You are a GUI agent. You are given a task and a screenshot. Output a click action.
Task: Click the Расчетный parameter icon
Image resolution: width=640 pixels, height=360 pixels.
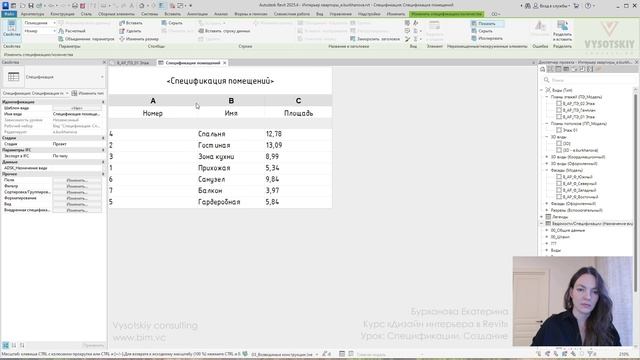click(61, 31)
